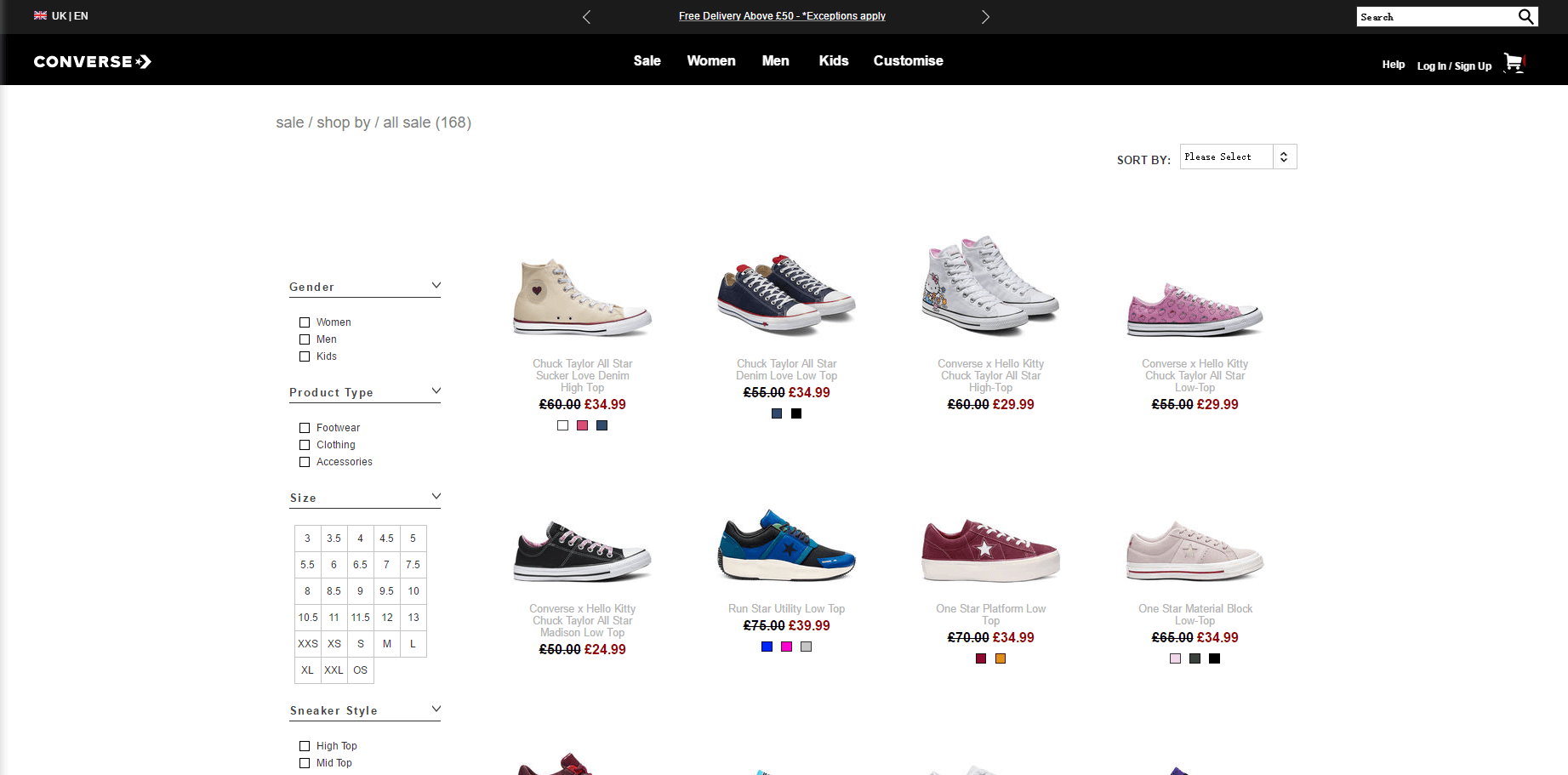Viewport: 1568px width, 775px height.
Task: Select size XXL filter
Action: 334,670
